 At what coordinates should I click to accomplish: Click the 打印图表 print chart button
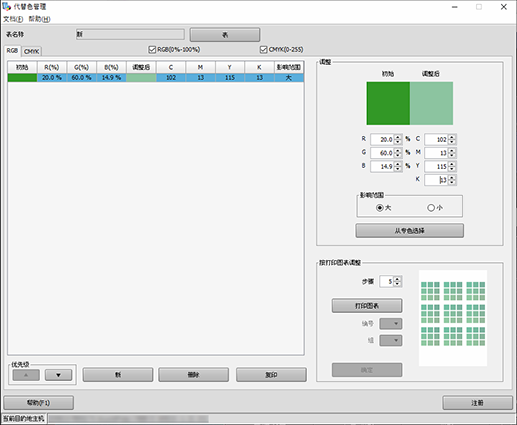tap(367, 306)
